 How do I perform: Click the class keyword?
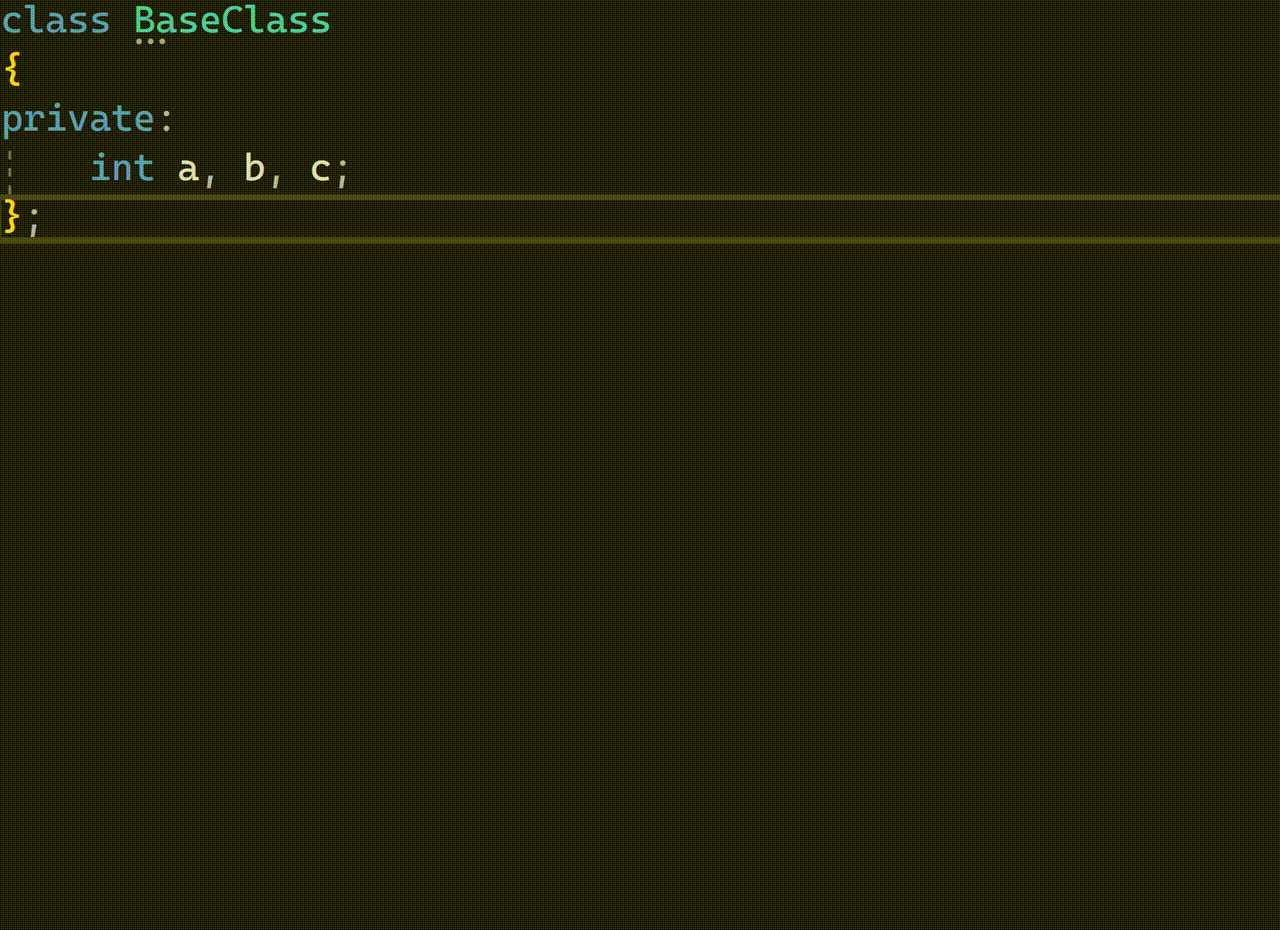pos(55,20)
